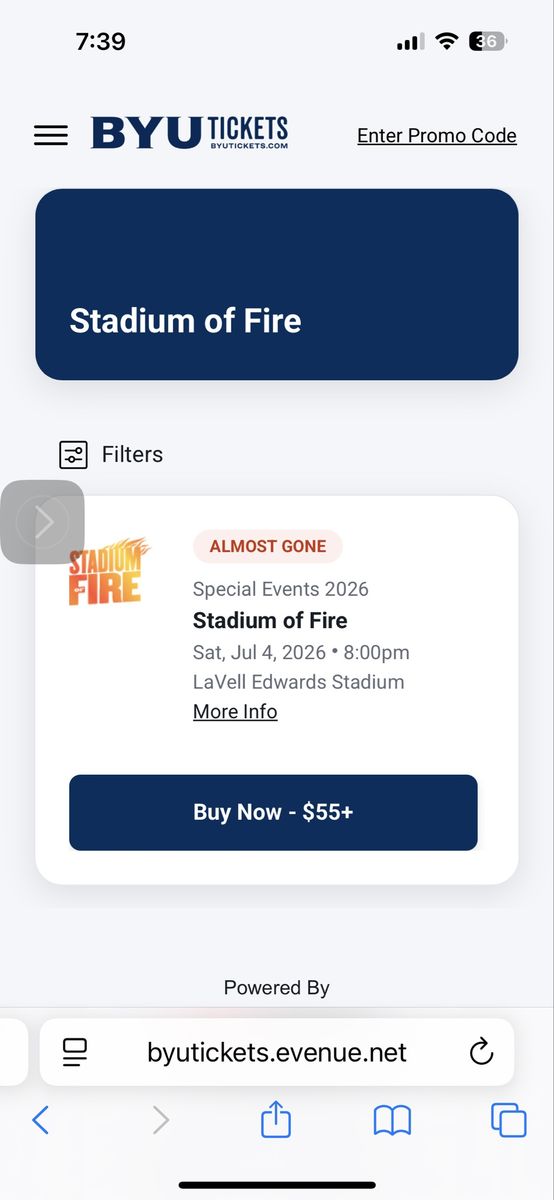Open the Filters sliders icon
The height and width of the screenshot is (1200, 554).
73,455
